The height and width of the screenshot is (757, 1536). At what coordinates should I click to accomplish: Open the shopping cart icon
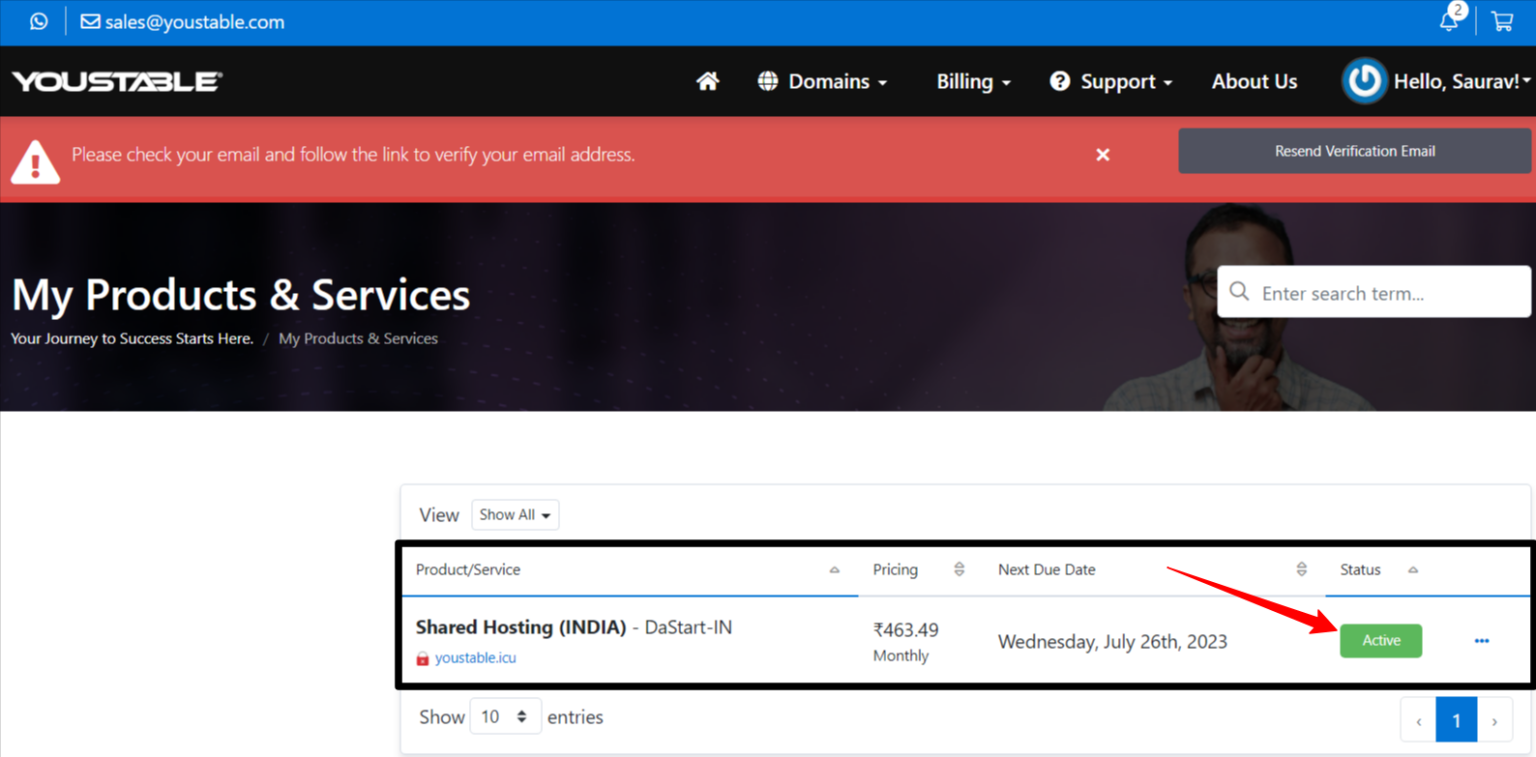[x=1501, y=21]
